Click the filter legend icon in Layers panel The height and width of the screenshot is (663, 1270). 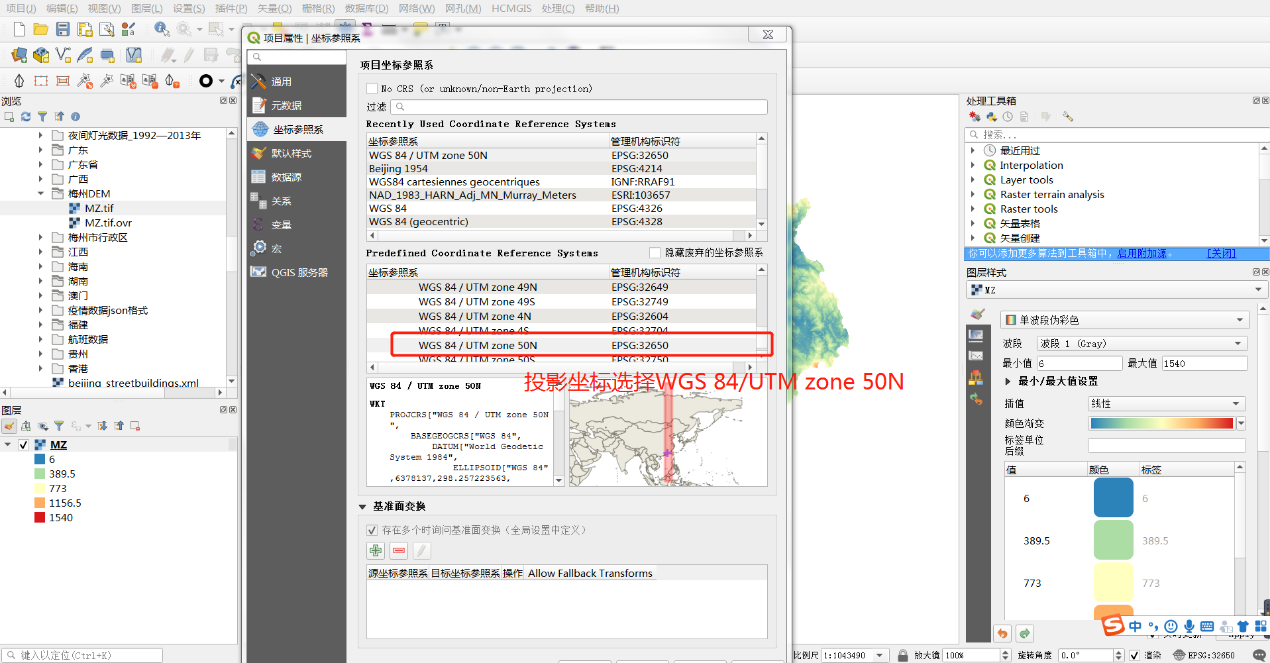pyautogui.click(x=58, y=426)
